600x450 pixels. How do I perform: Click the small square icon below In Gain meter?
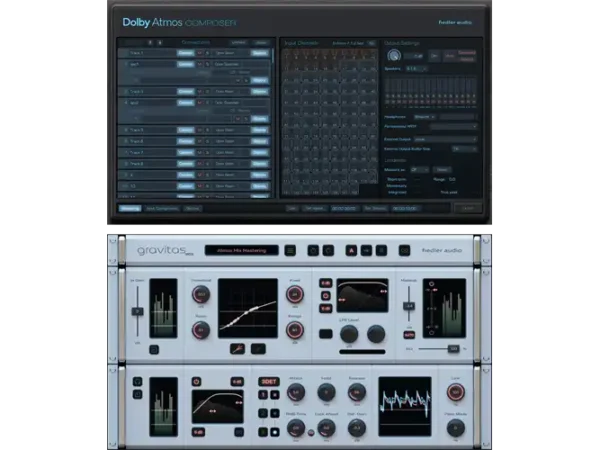pos(154,349)
